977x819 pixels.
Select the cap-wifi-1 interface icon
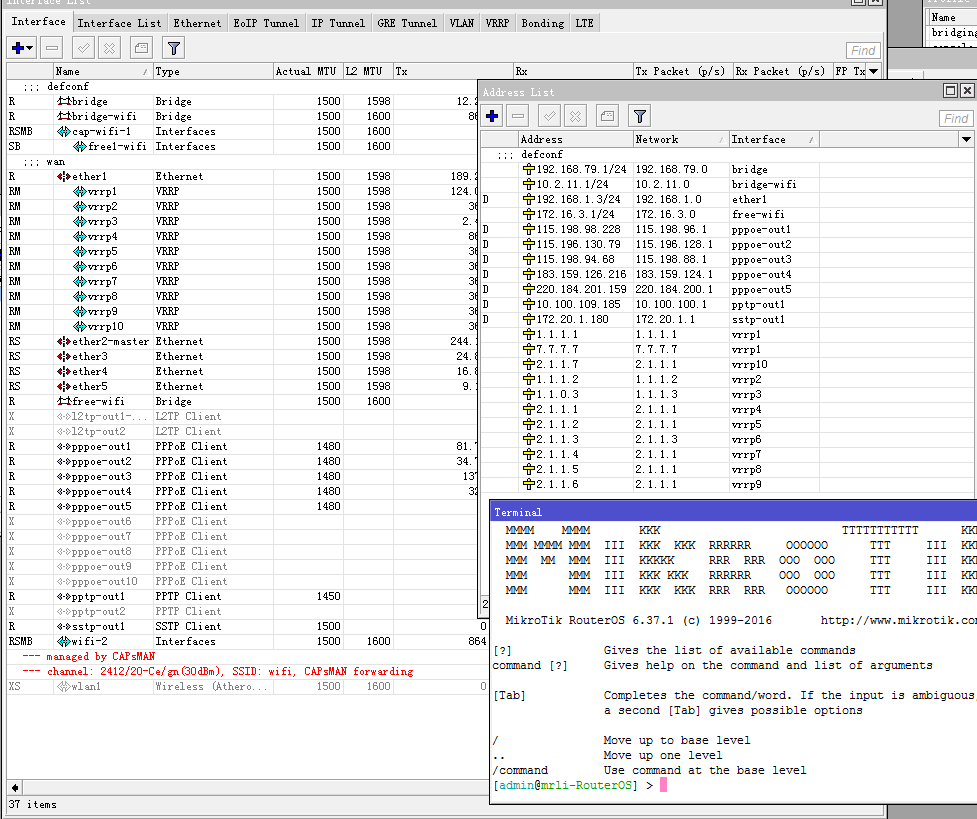[x=64, y=132]
